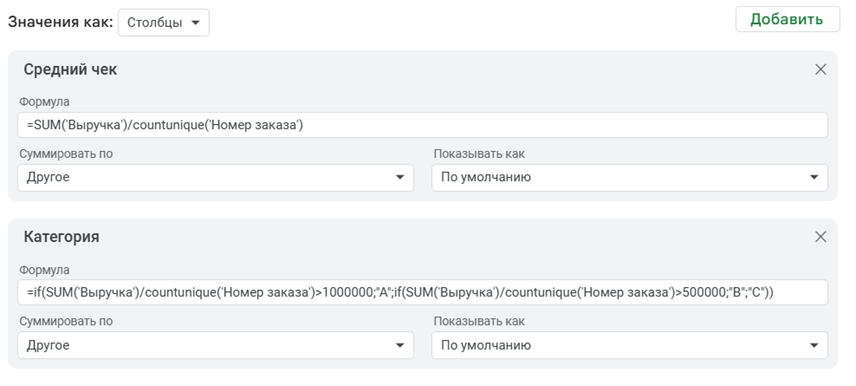Image resolution: width=856 pixels, height=386 pixels.
Task: Remove the Категория calculated field
Action: click(x=821, y=237)
